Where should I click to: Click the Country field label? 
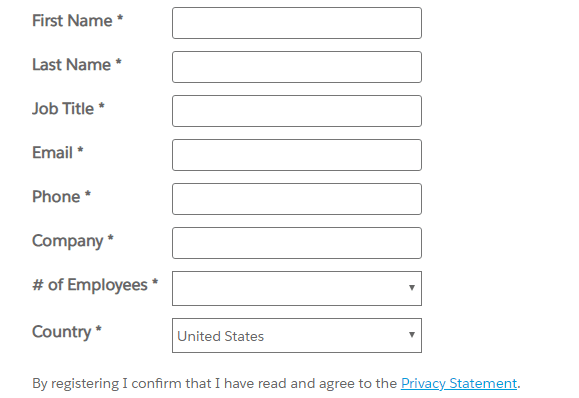click(67, 332)
